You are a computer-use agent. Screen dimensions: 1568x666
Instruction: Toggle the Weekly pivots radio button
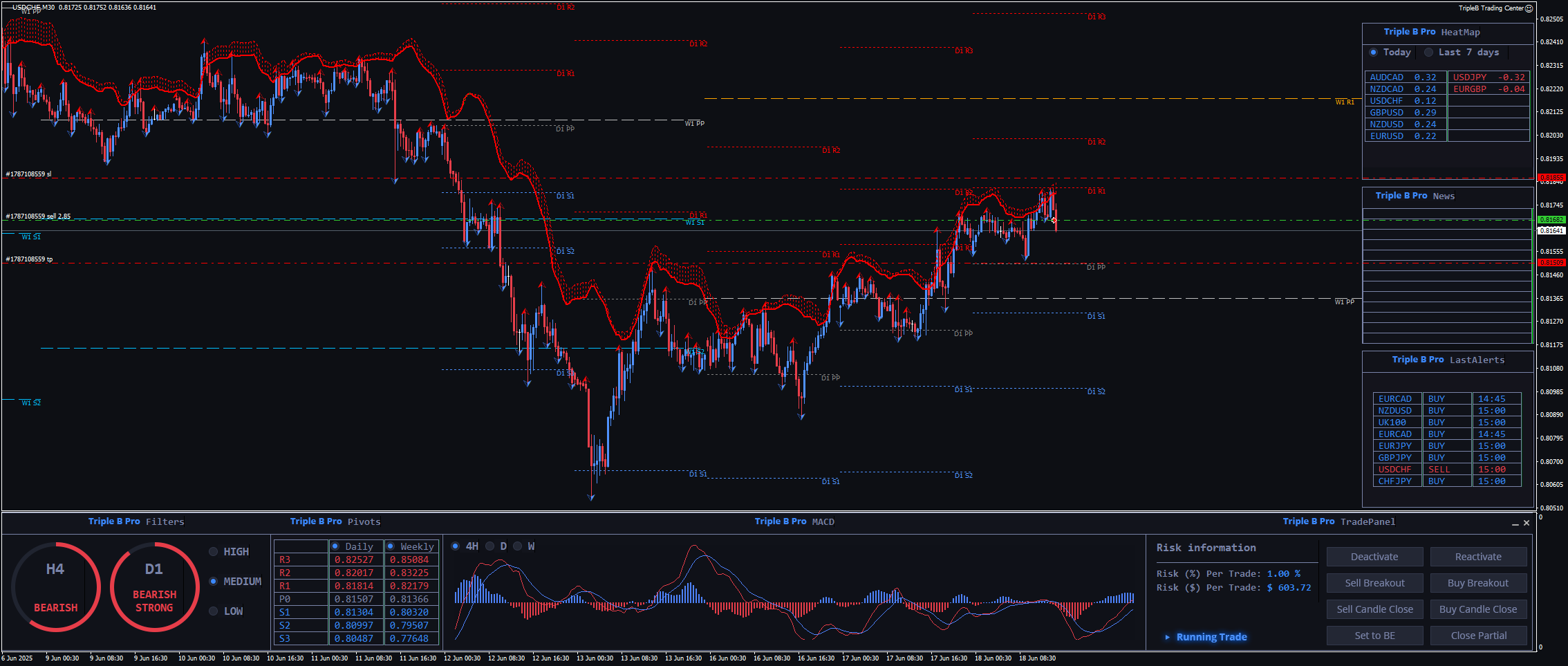point(391,546)
